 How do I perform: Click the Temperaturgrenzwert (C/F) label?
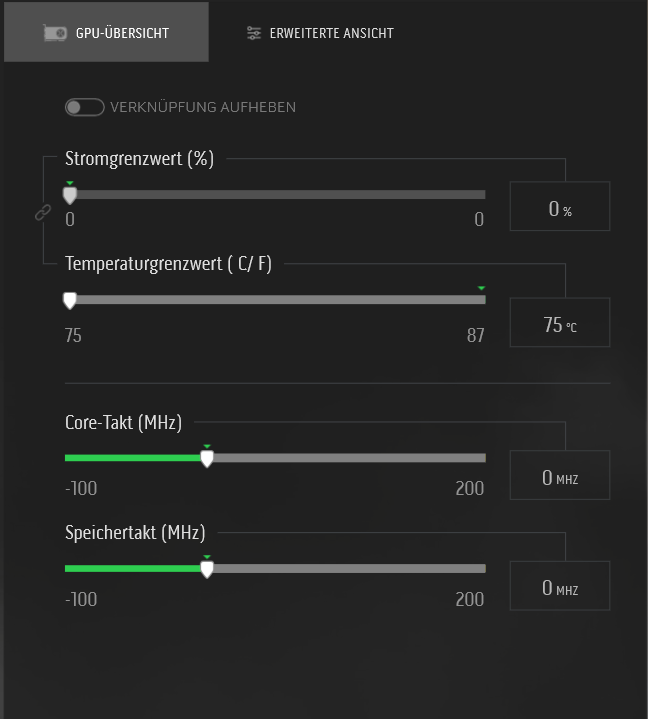pyautogui.click(x=168, y=264)
